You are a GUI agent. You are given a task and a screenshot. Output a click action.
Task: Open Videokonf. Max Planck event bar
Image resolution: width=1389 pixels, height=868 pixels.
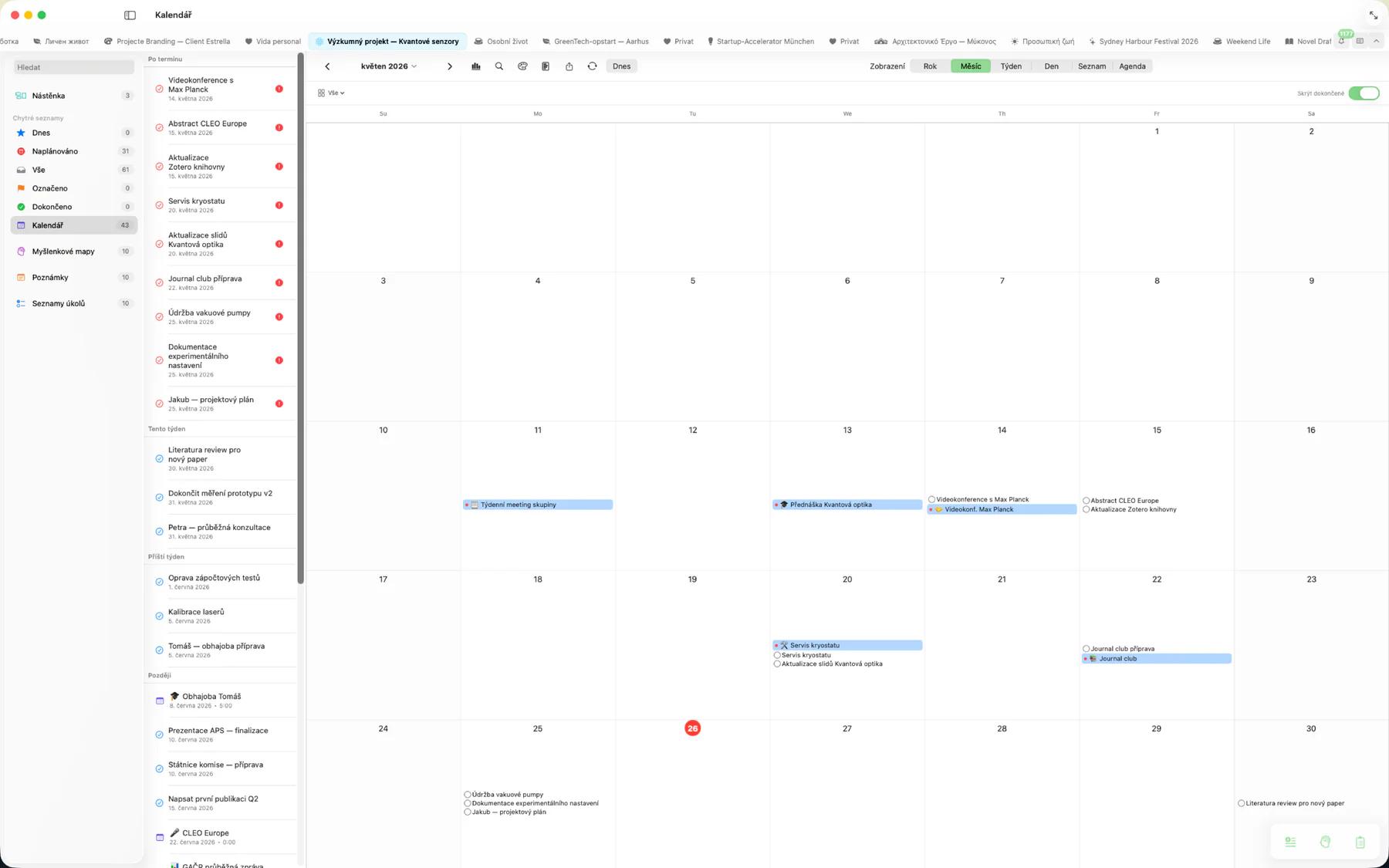(1002, 509)
